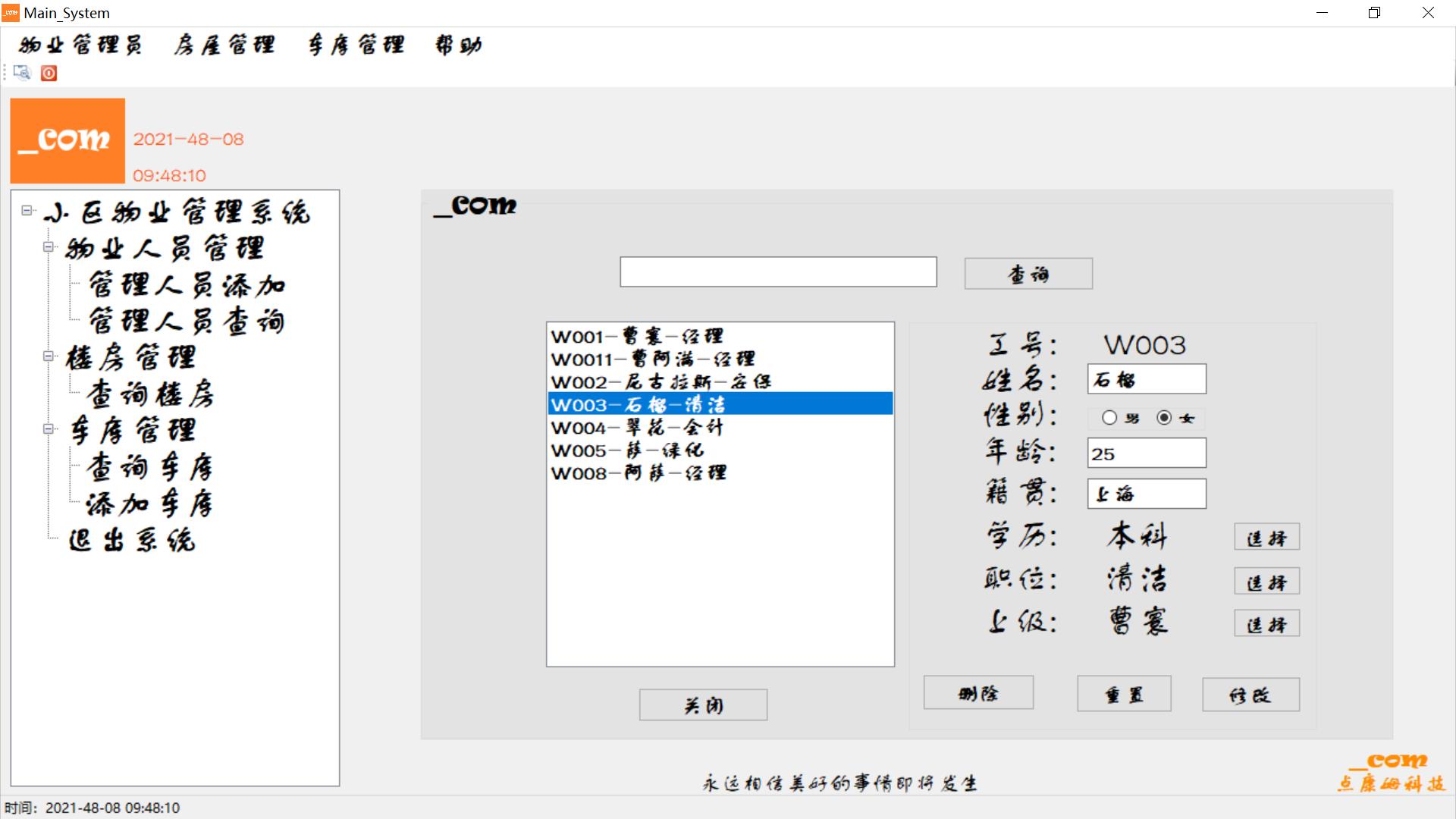1456x819 pixels.
Task: Click the 修改 button
Action: point(1250,695)
